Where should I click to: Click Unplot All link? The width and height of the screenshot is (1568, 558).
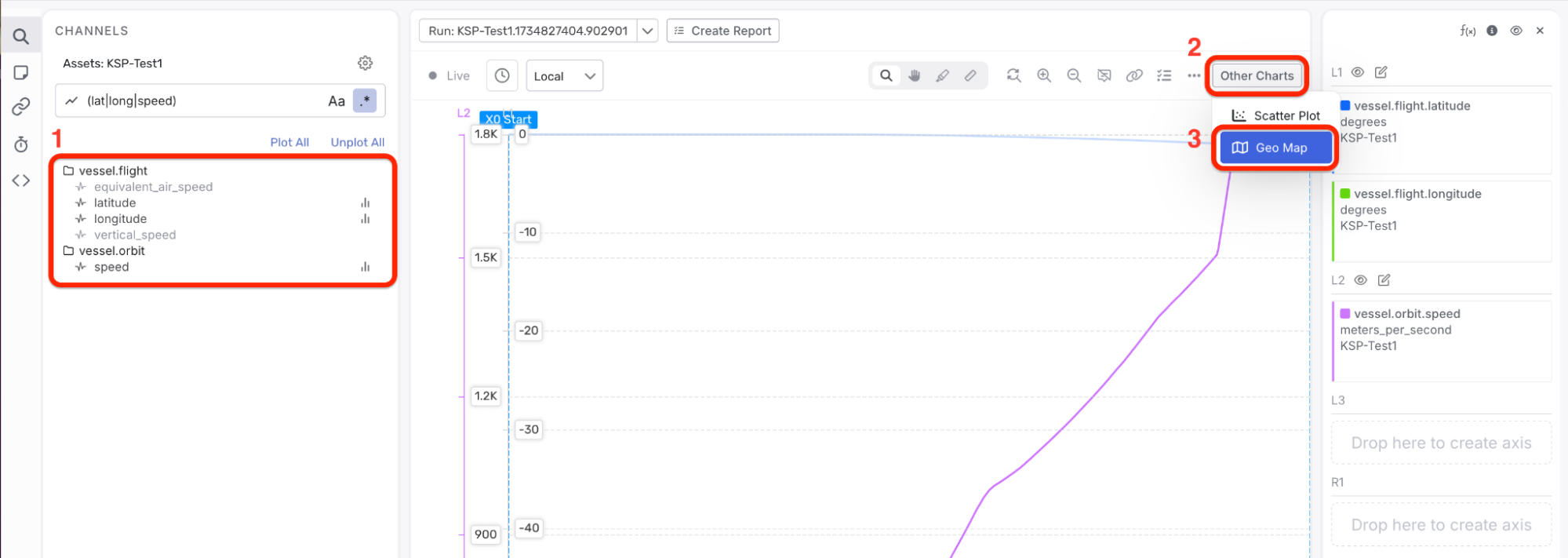click(x=358, y=142)
